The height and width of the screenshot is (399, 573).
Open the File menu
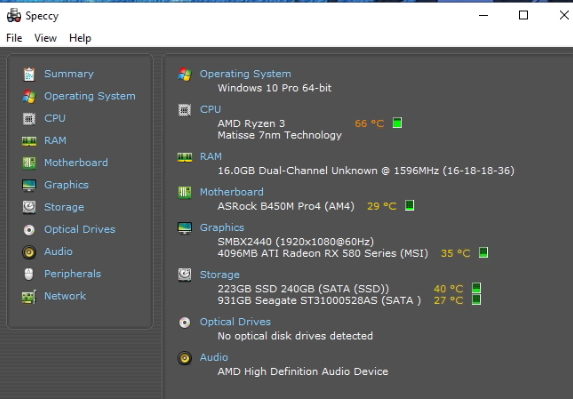14,38
